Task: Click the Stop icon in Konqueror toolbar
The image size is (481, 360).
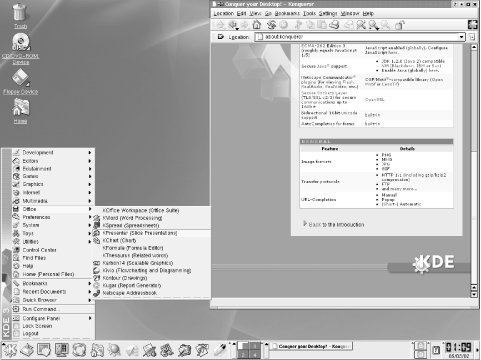Action: click(x=284, y=25)
